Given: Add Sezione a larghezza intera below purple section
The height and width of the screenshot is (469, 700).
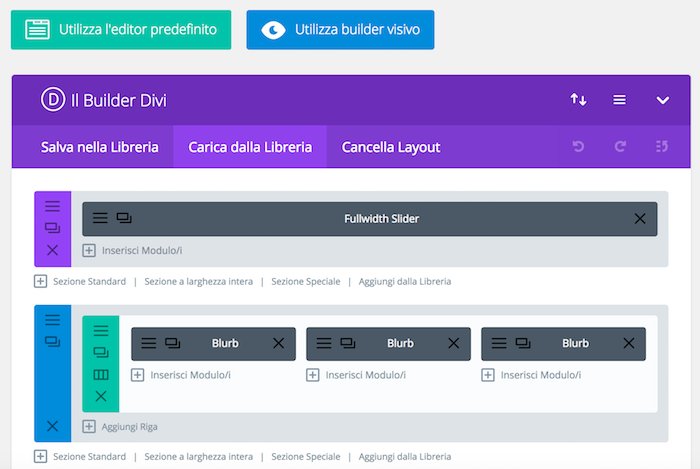Looking at the screenshot, I should point(198,282).
